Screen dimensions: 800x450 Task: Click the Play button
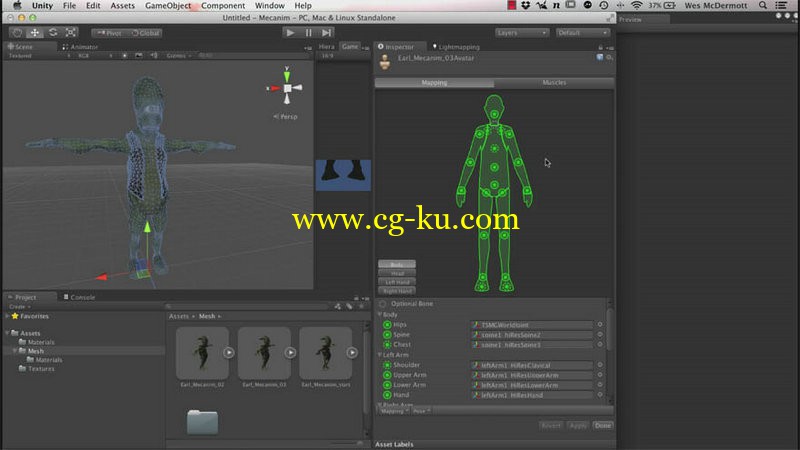click(x=290, y=33)
